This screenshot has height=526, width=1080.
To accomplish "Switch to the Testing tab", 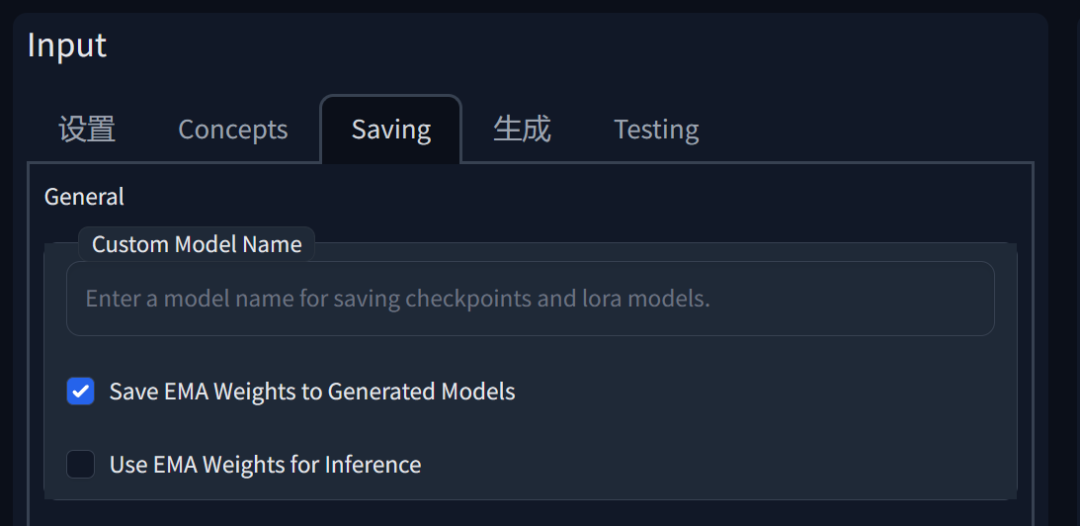I will click(656, 129).
